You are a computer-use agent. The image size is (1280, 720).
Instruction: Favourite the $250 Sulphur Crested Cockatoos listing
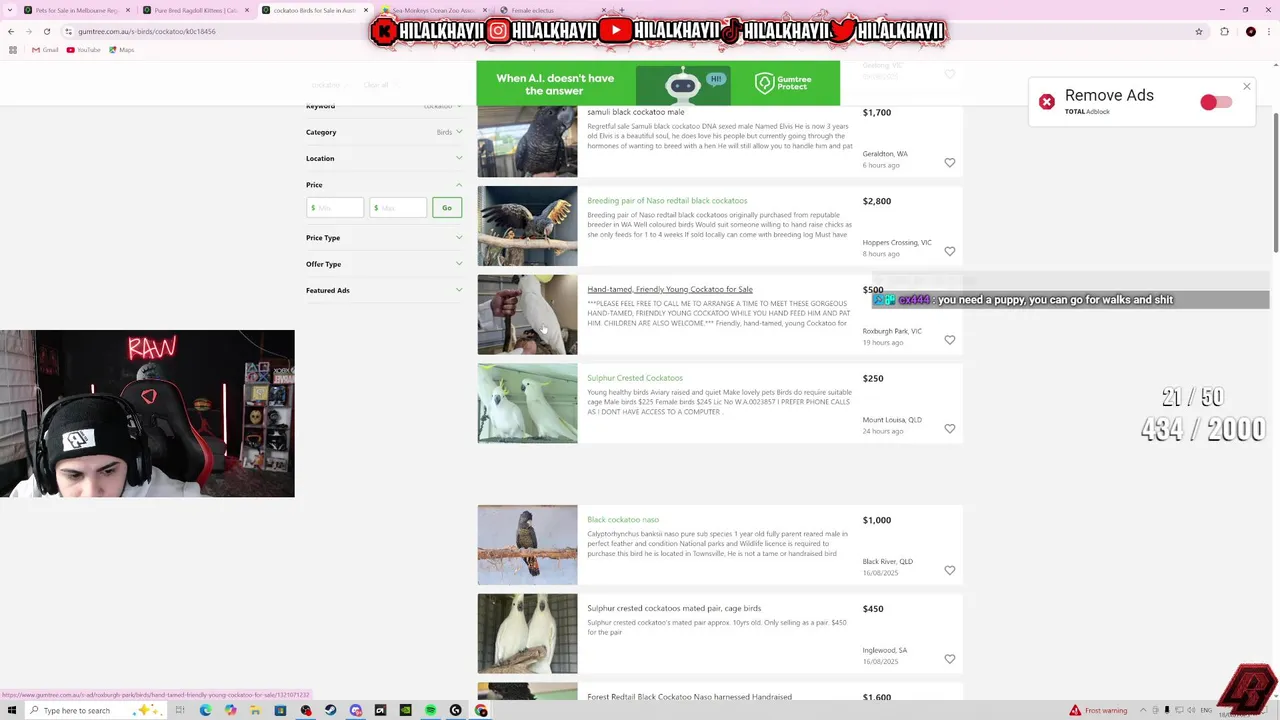[x=950, y=429]
